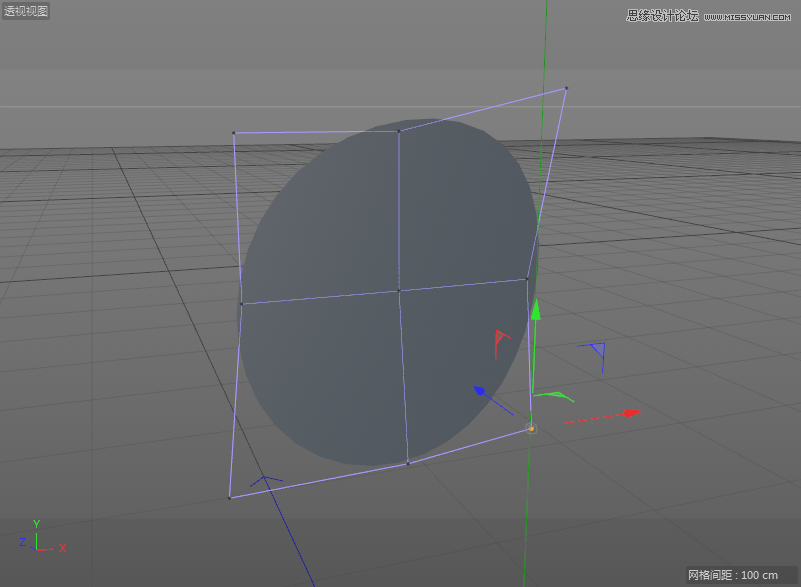Select the center point of the cage
This screenshot has width=801, height=587.
399,291
